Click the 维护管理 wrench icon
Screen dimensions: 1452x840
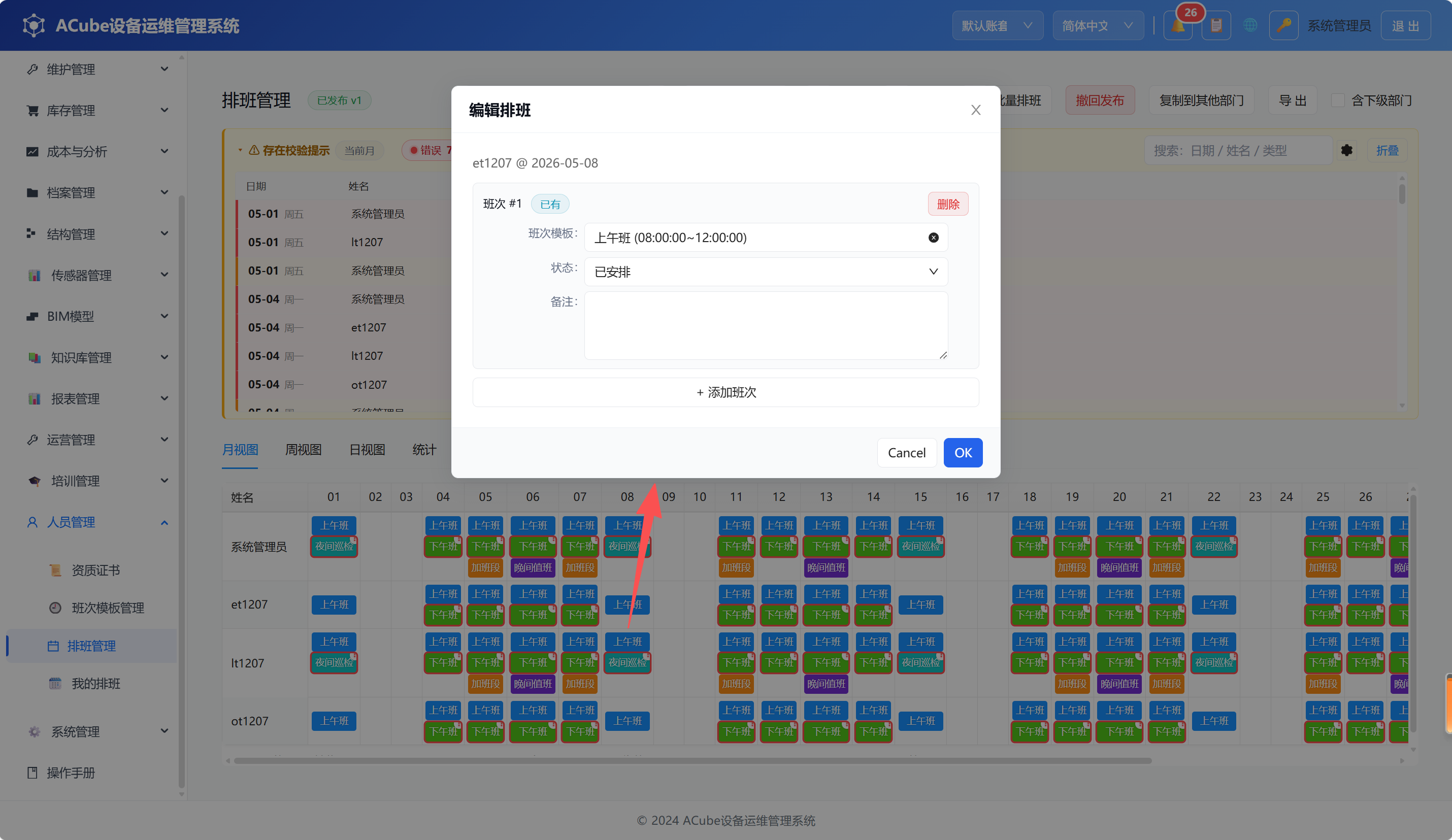coord(32,69)
